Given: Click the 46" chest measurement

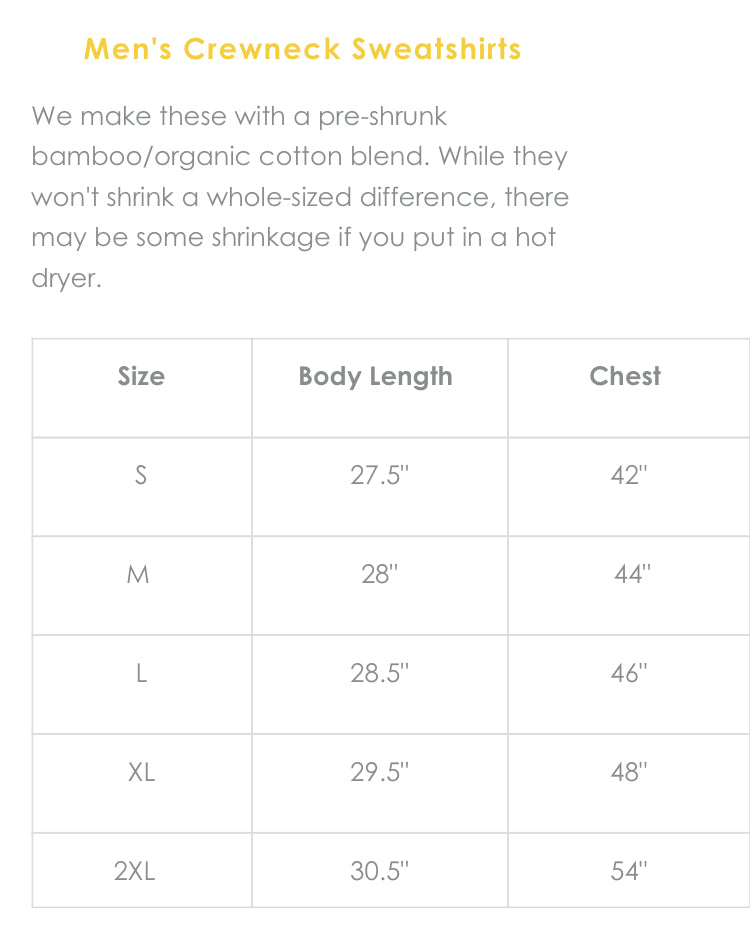Looking at the screenshot, I should point(629,674).
